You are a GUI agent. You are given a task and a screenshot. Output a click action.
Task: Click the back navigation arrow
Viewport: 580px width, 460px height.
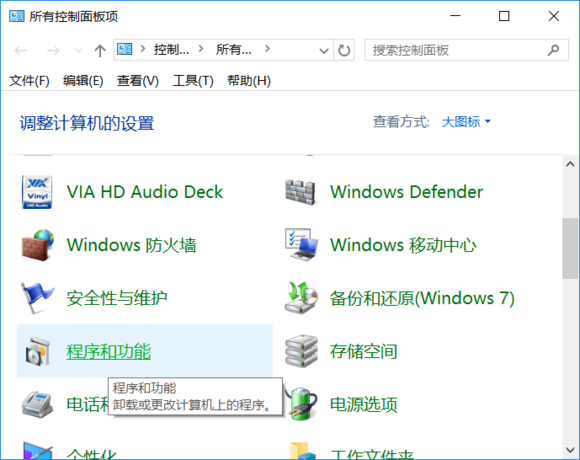click(21, 51)
